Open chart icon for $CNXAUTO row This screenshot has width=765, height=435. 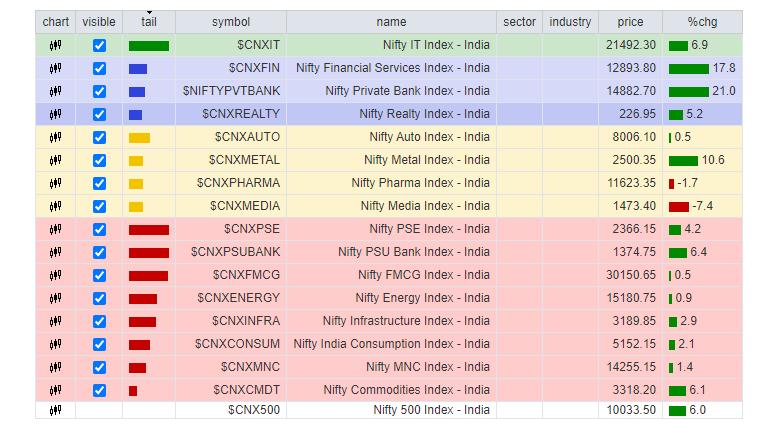pos(55,137)
